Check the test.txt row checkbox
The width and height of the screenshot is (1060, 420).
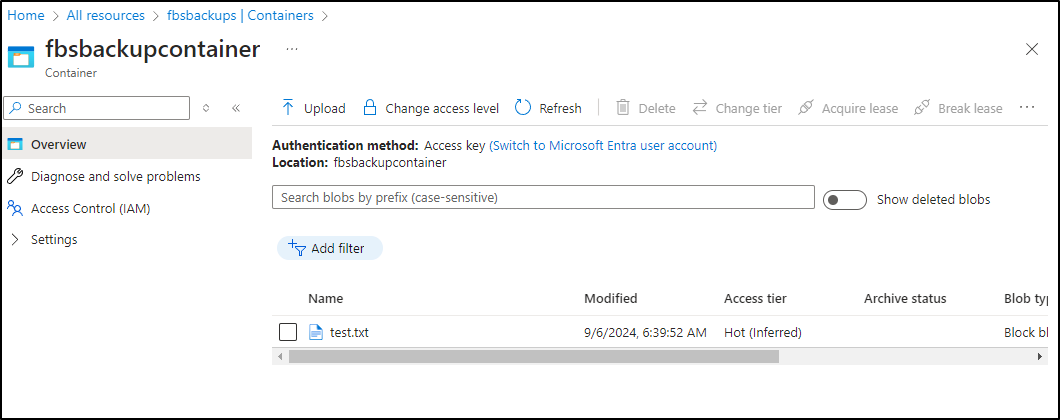(x=288, y=332)
